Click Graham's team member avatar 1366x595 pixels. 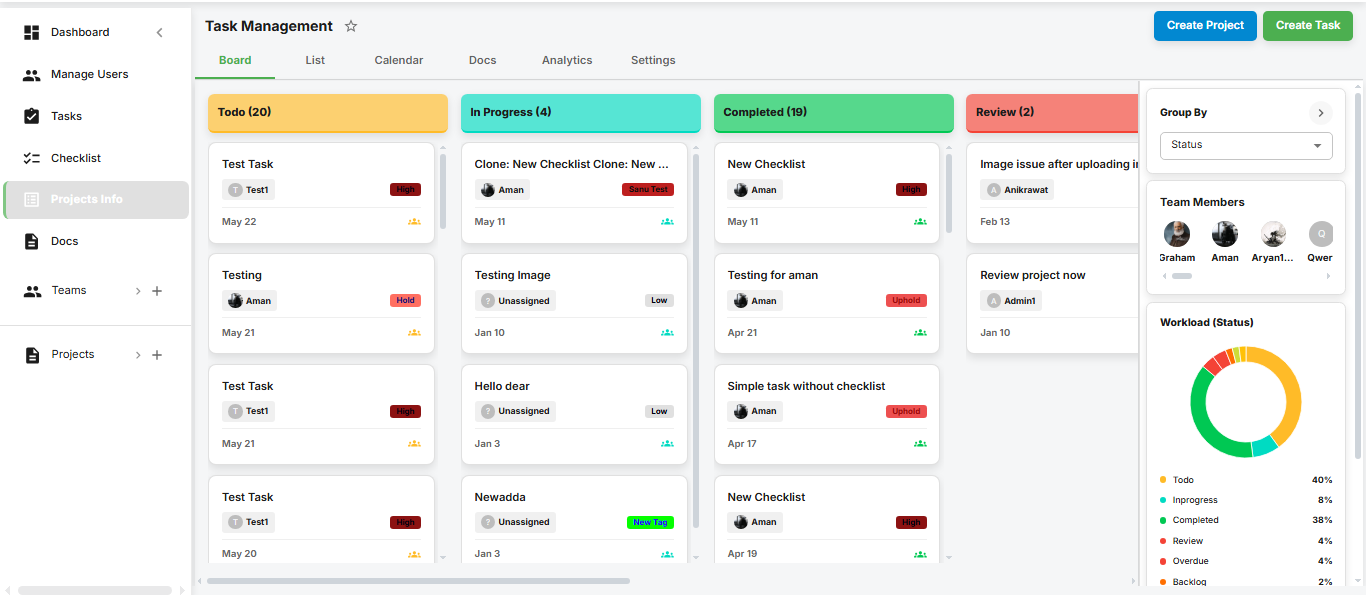1177,234
